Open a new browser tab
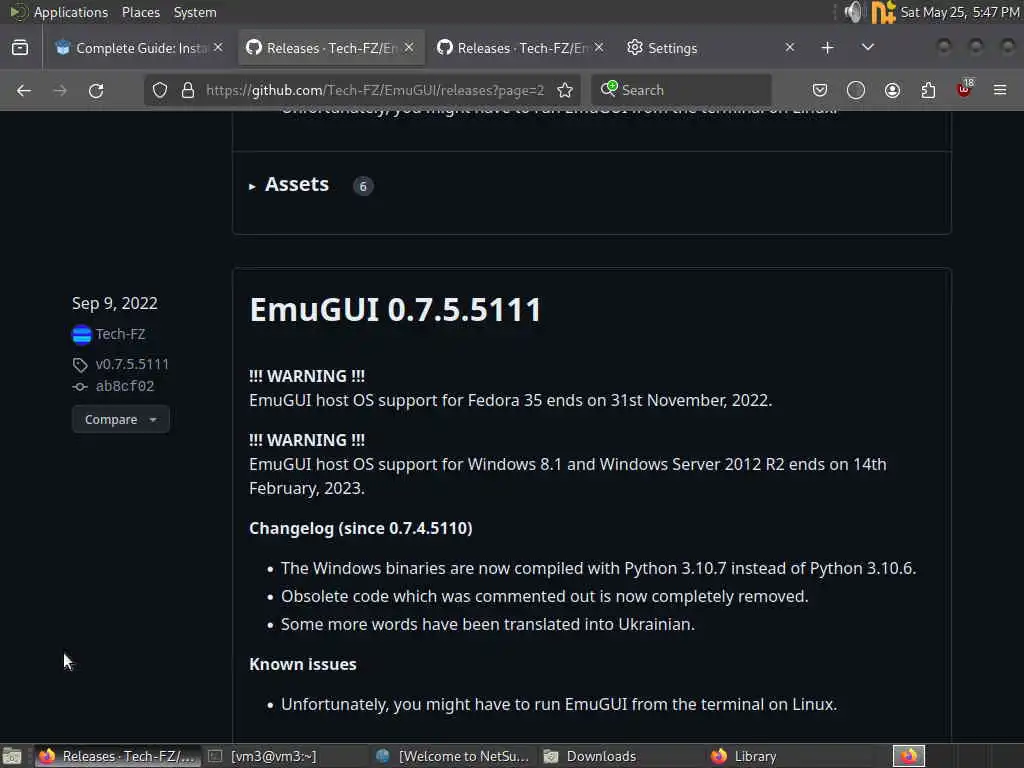The height and width of the screenshot is (768, 1024). point(827,48)
